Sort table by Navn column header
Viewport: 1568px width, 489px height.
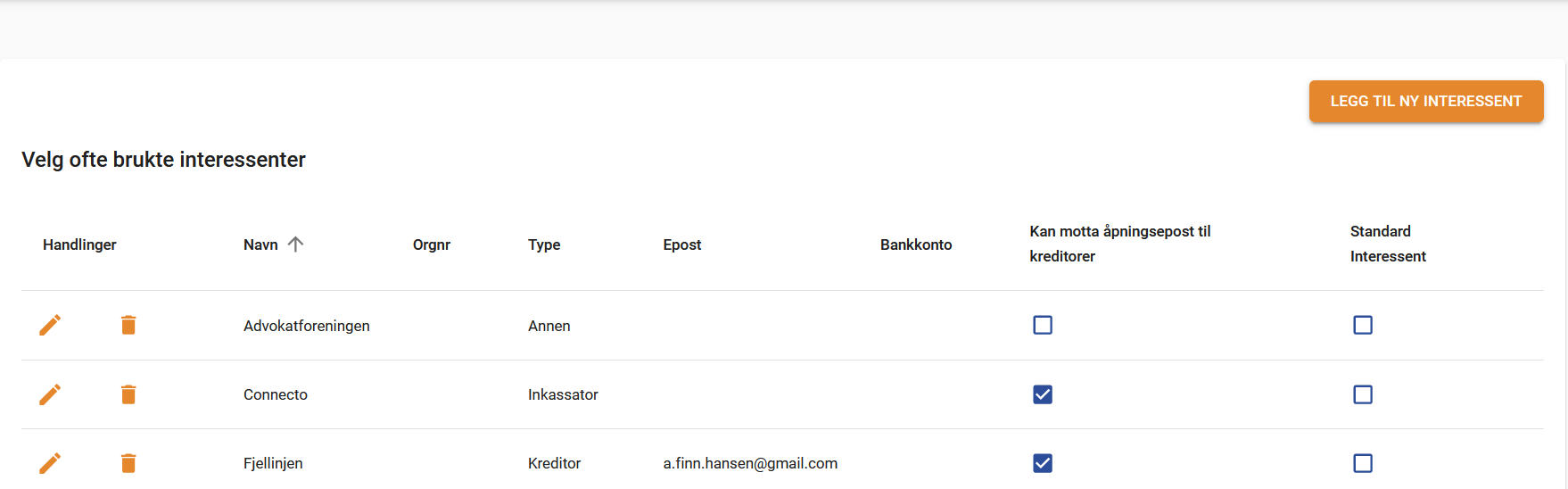click(x=260, y=244)
